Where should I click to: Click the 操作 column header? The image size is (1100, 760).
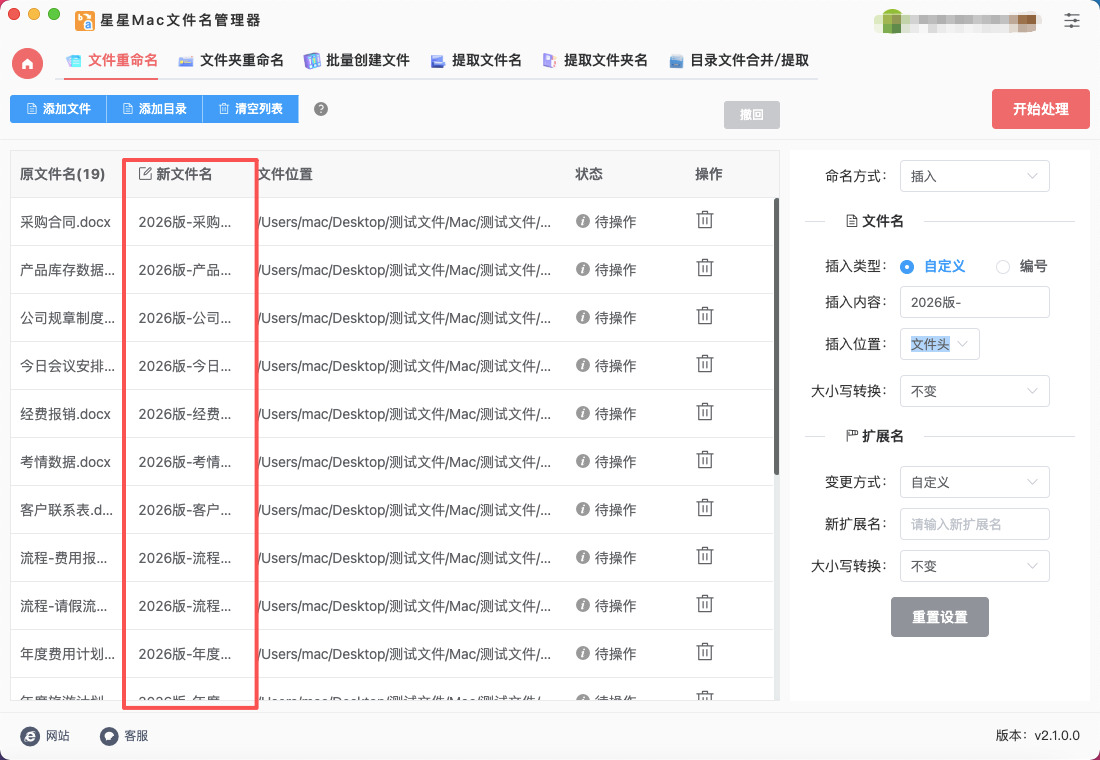pyautogui.click(x=709, y=174)
